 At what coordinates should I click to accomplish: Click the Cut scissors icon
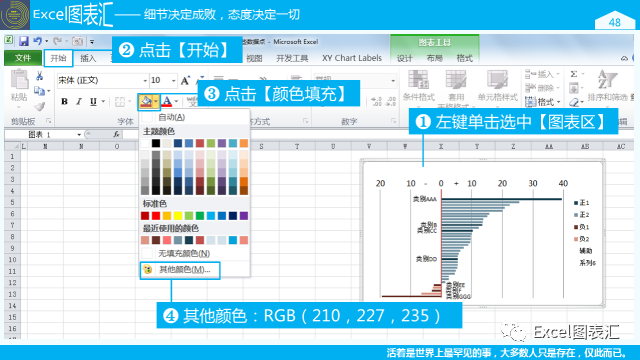pos(40,76)
